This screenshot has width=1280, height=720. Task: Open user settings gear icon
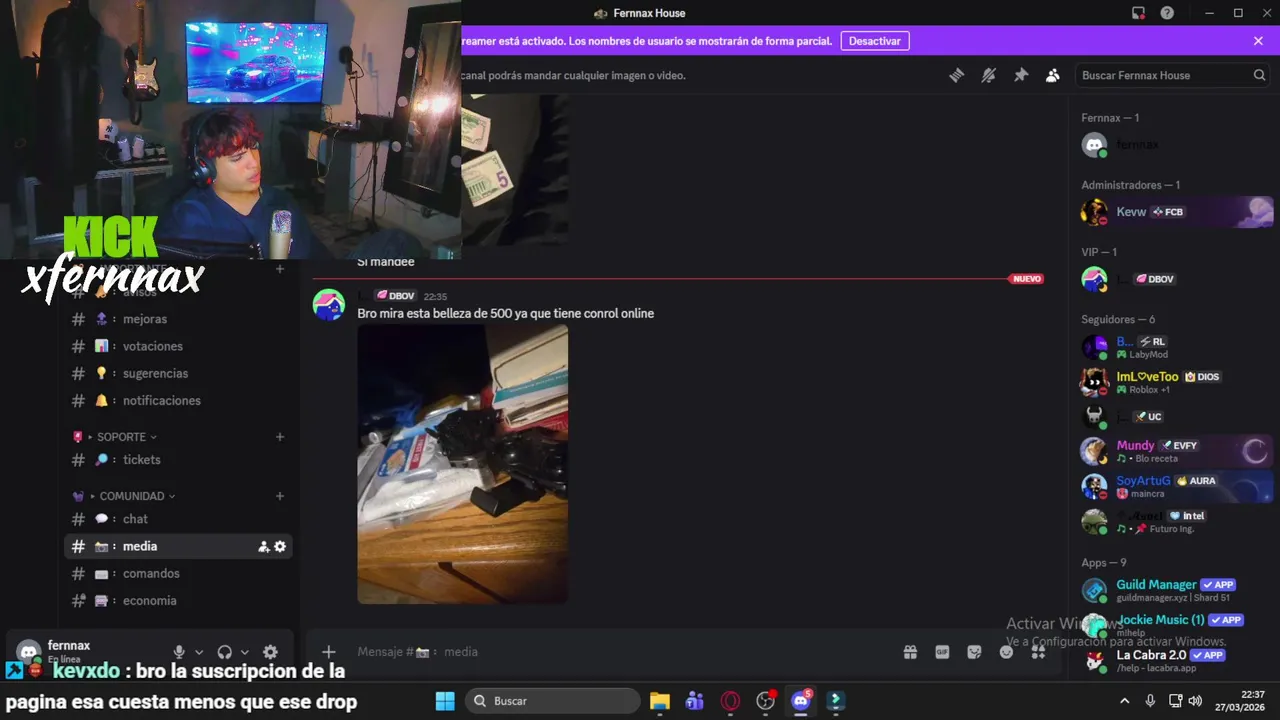(270, 652)
